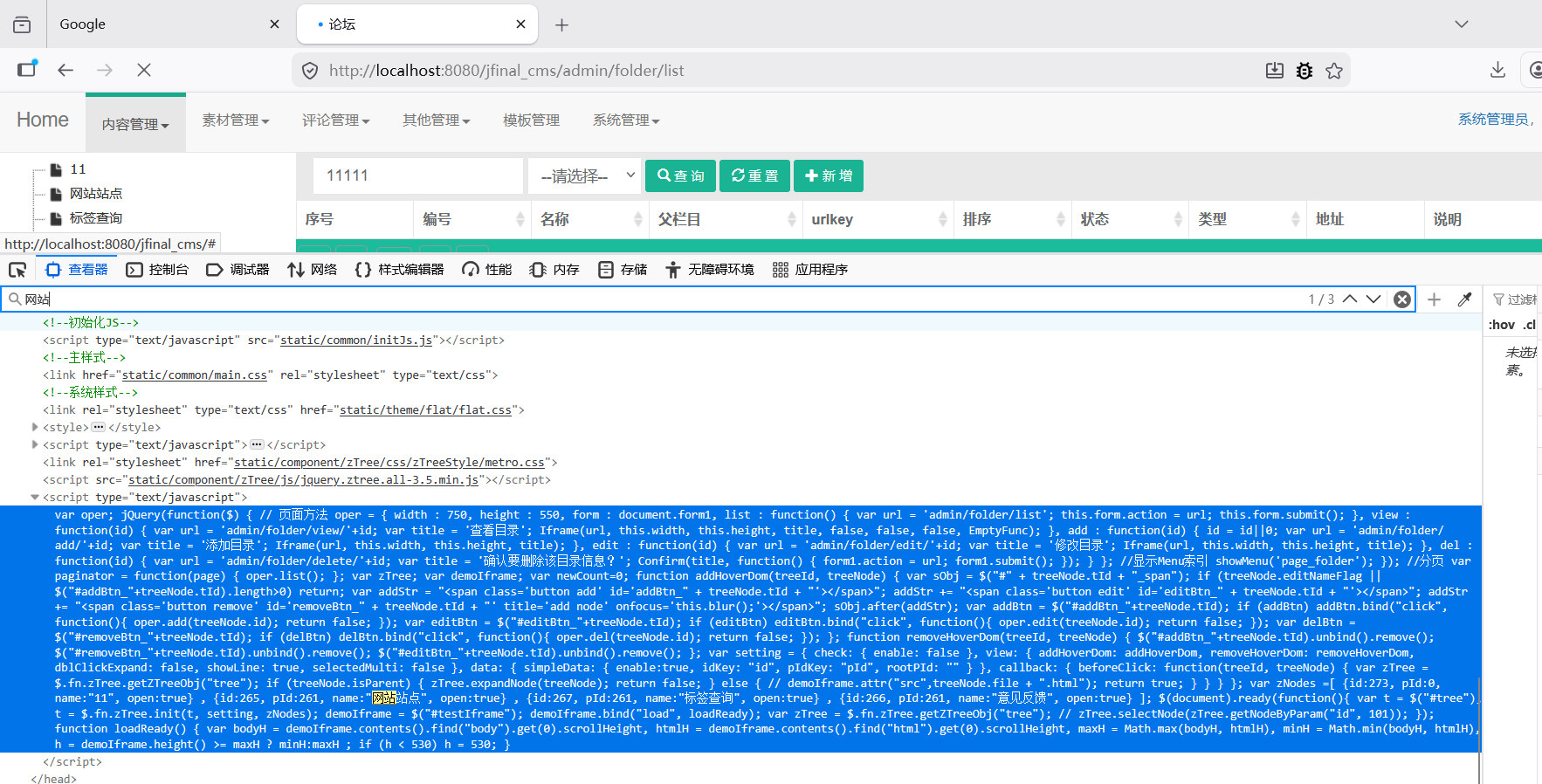Sort by 父栏目 column
Image resolution: width=1542 pixels, height=784 pixels.
(x=726, y=219)
